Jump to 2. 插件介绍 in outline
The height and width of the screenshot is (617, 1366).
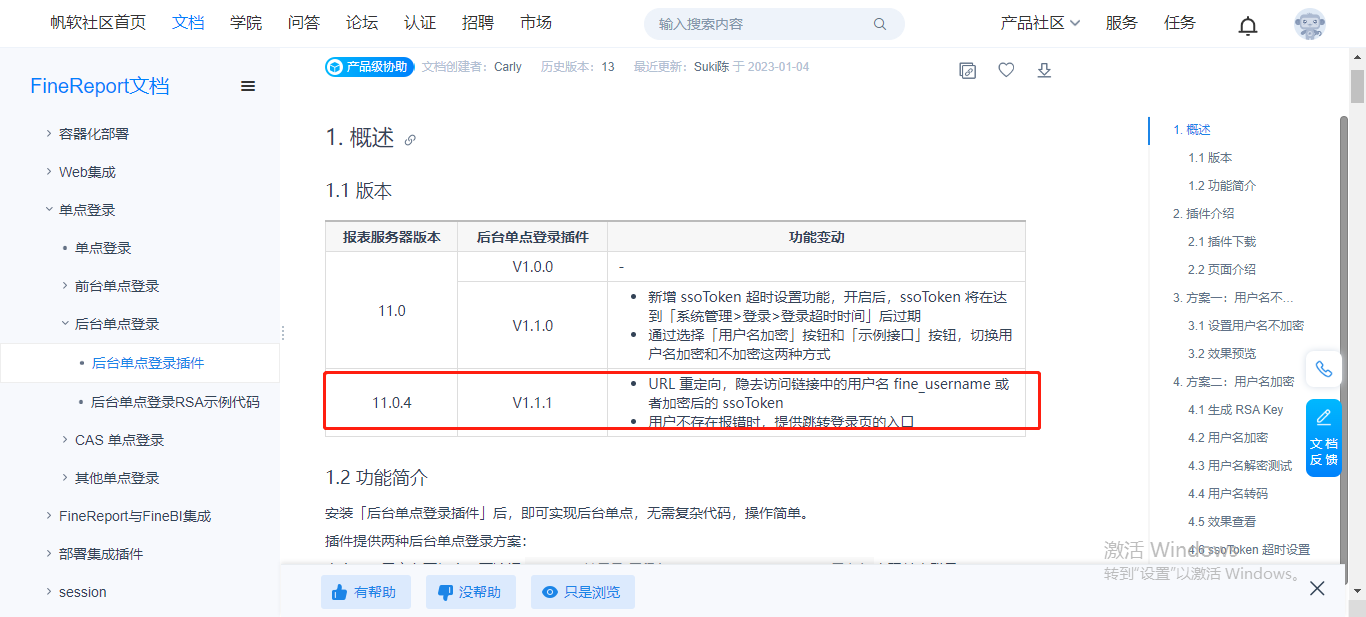tap(1204, 214)
